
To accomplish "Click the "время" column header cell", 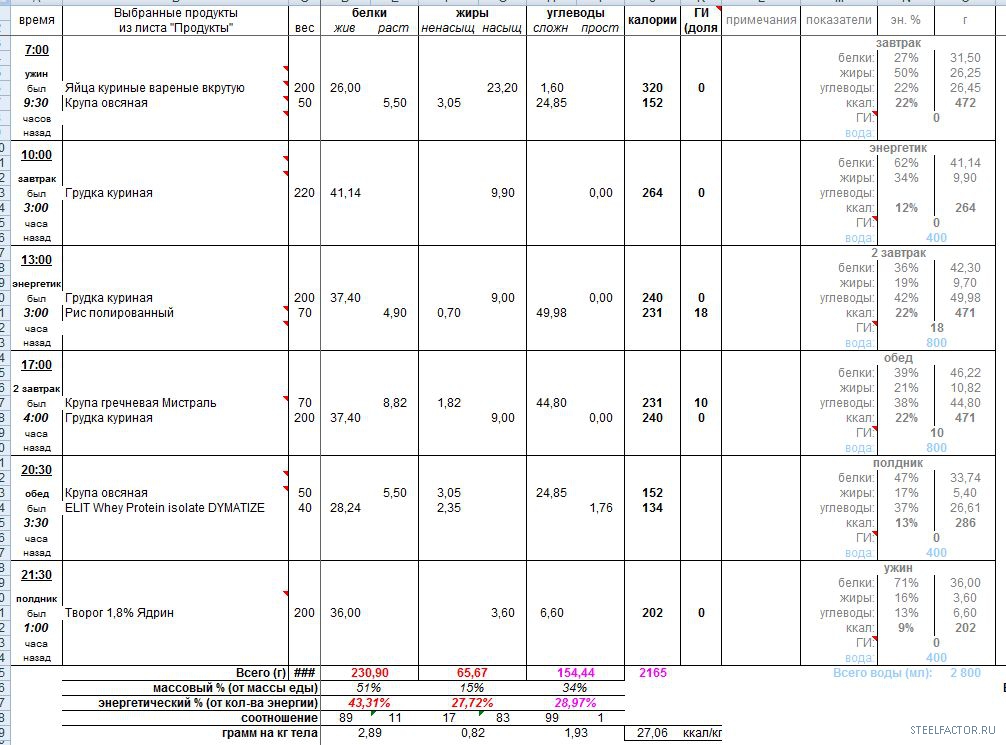I will (37, 20).
